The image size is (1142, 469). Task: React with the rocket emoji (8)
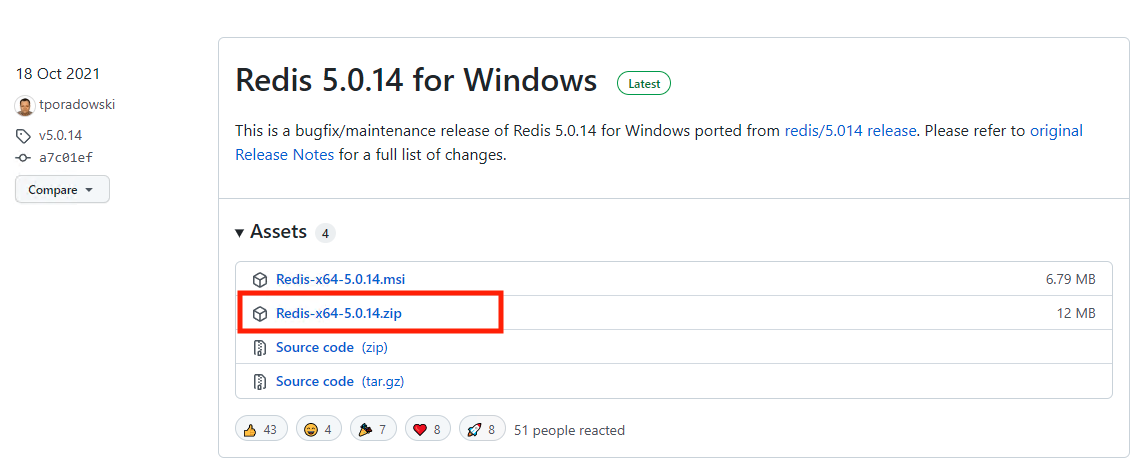pyautogui.click(x=481, y=430)
